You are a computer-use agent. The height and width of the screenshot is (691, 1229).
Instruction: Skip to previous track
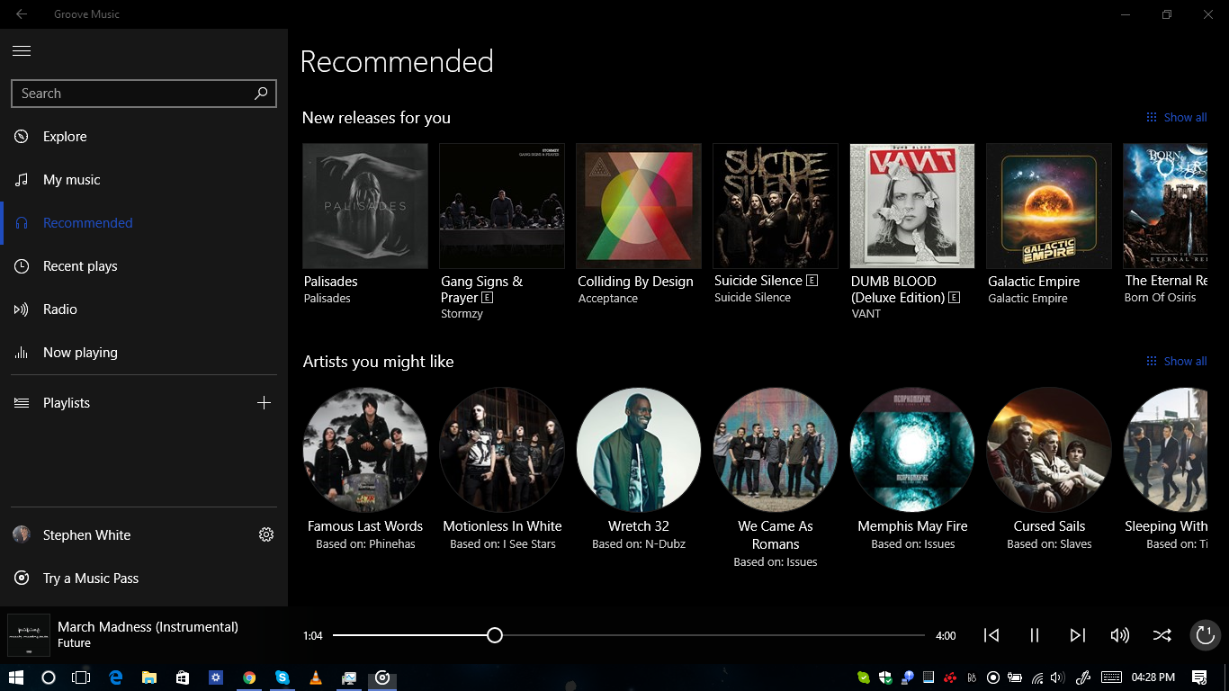[991, 635]
